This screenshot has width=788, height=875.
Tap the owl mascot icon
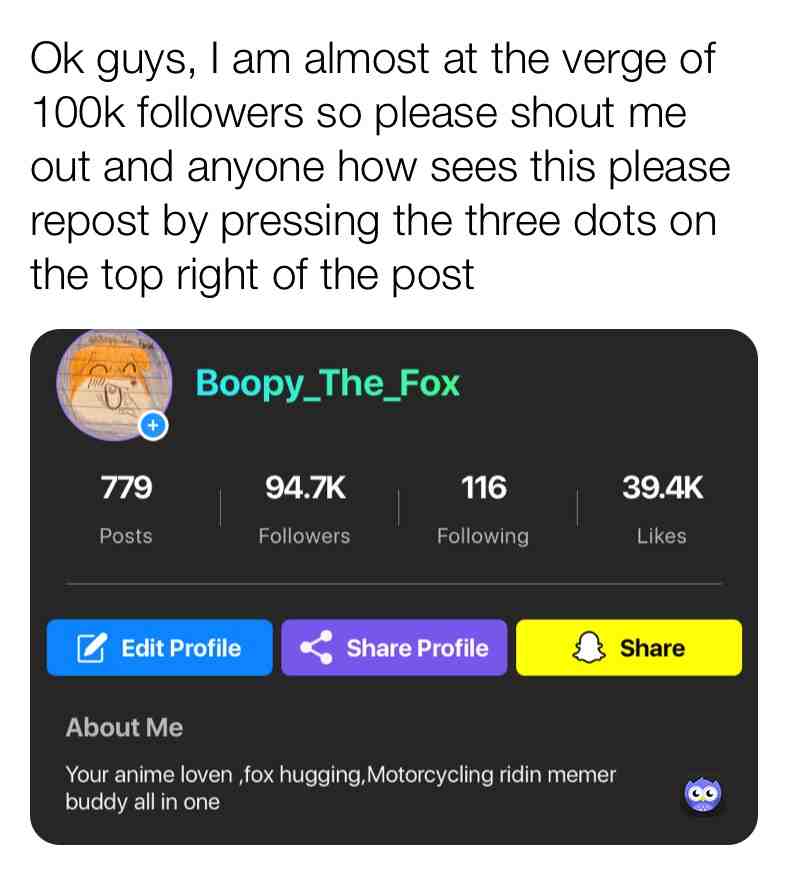(x=703, y=794)
